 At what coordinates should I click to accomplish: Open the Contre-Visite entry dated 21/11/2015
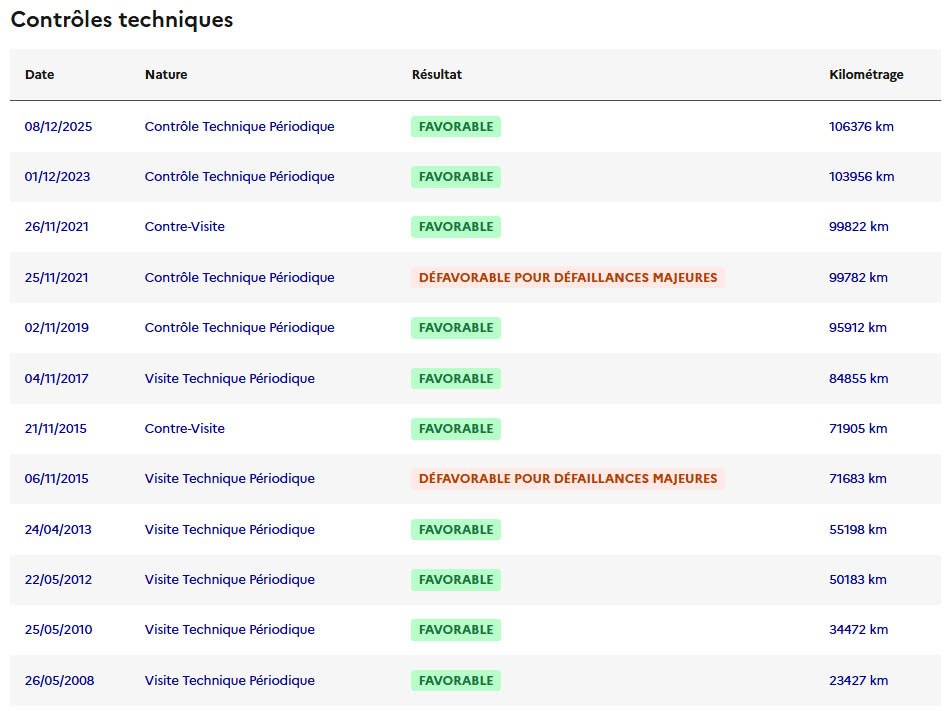pos(185,429)
